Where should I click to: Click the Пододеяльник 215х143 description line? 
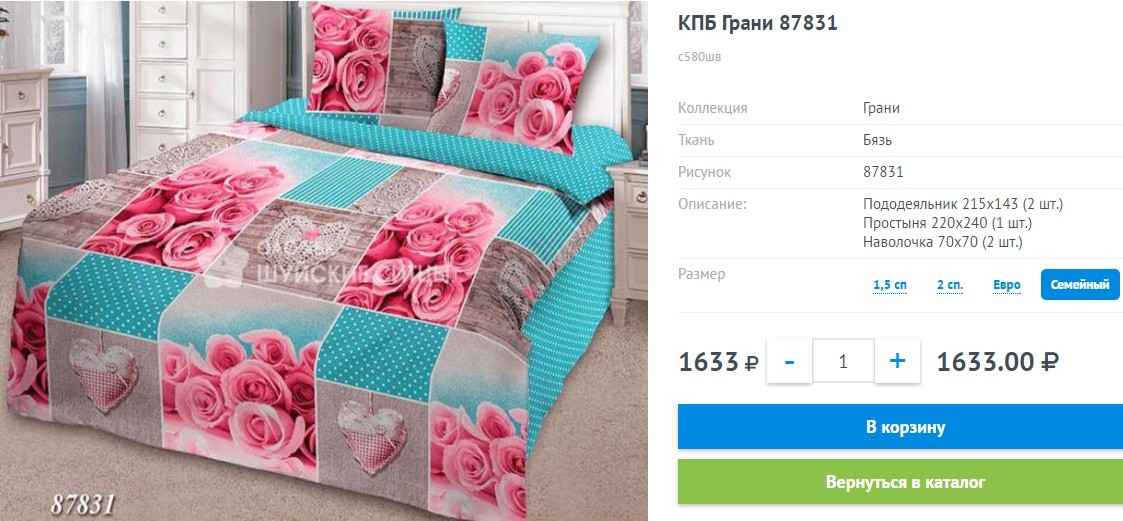[x=963, y=204]
